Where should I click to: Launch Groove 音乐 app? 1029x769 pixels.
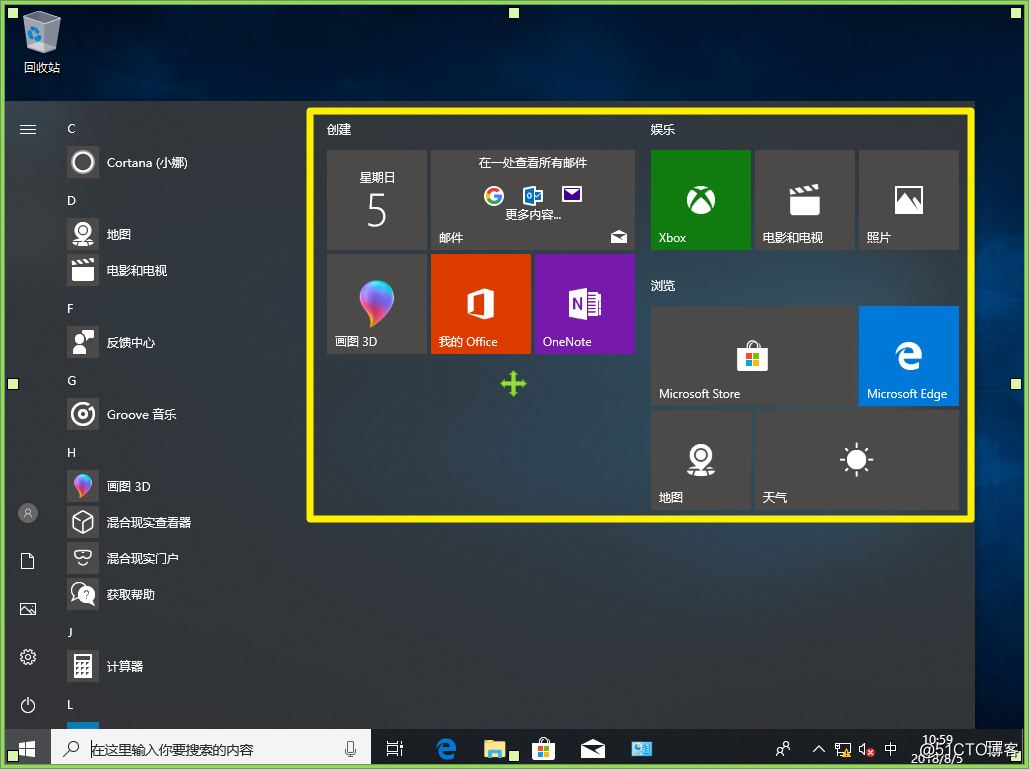pyautogui.click(x=122, y=414)
